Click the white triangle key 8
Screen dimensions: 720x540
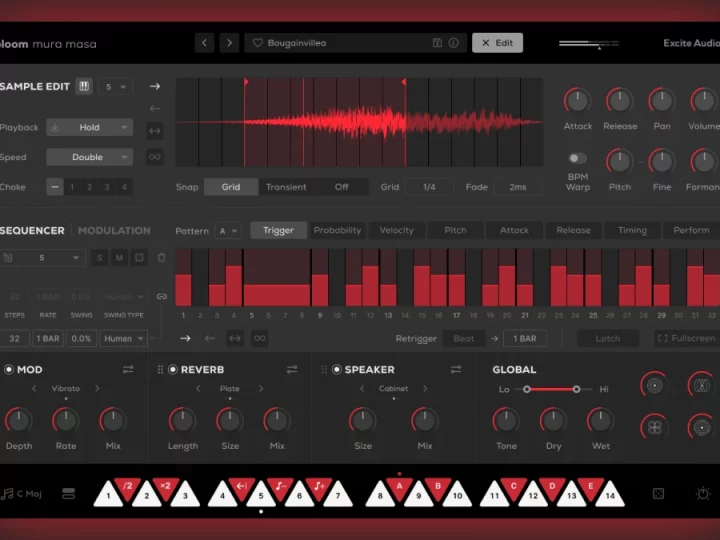coord(380,495)
